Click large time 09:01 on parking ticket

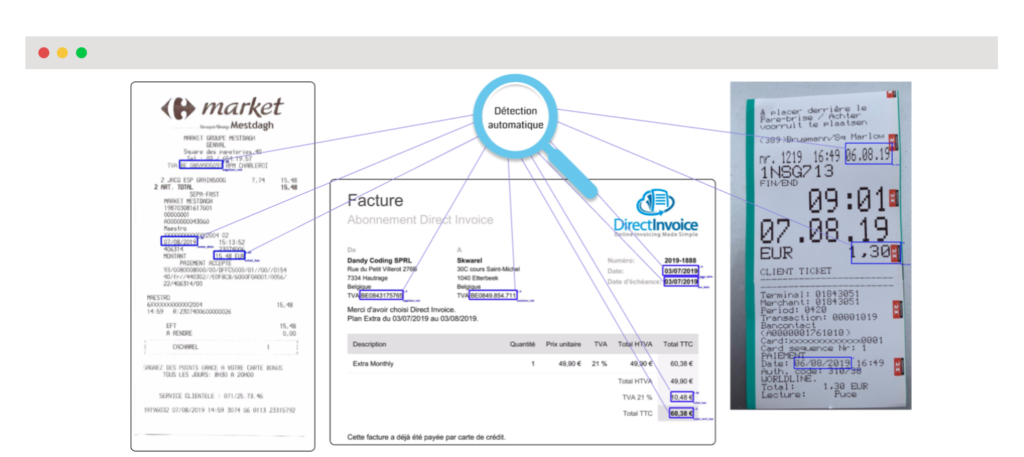tap(846, 201)
